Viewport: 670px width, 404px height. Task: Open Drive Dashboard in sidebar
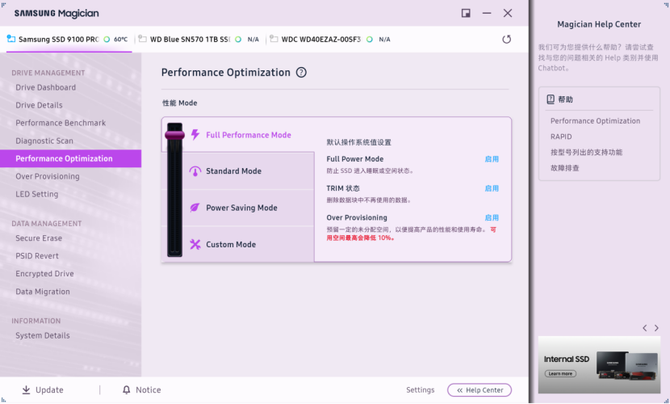click(x=46, y=87)
